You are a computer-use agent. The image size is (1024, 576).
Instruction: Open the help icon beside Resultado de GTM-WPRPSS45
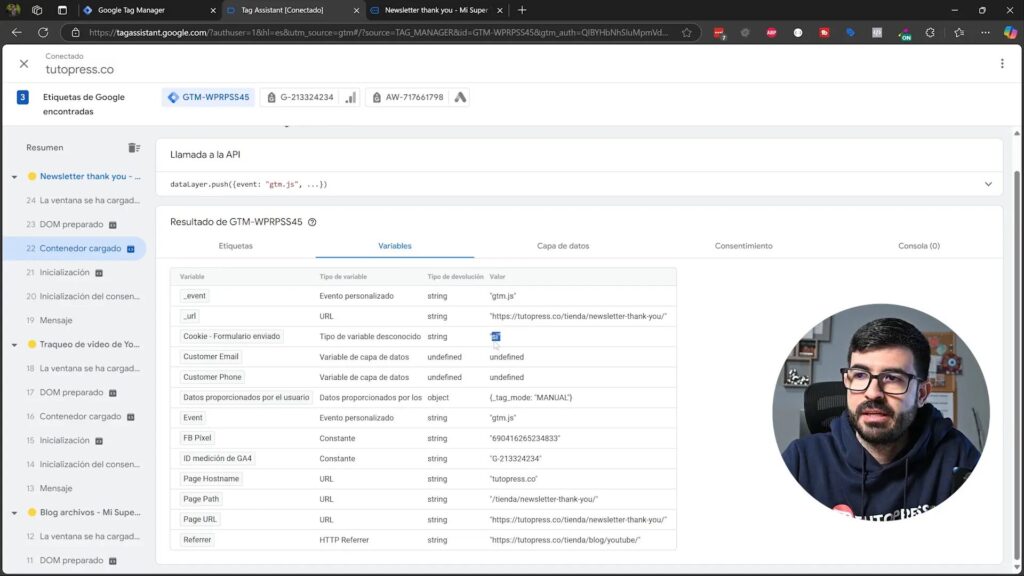click(312, 222)
